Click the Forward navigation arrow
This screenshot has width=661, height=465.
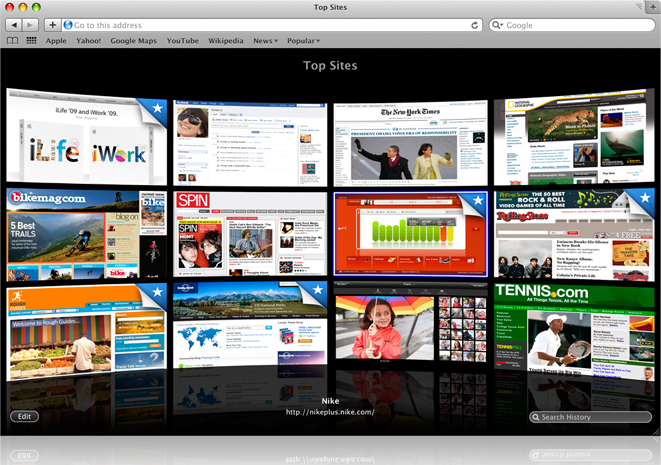[30, 25]
